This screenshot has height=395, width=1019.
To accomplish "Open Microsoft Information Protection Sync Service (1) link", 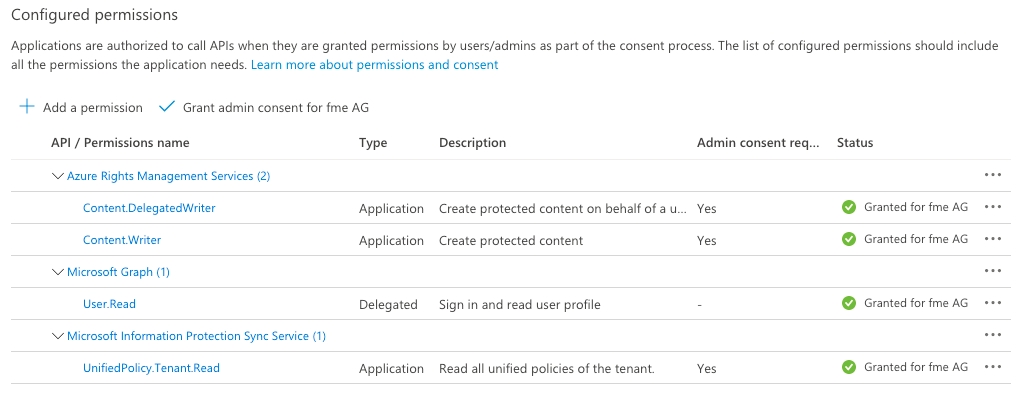I will pyautogui.click(x=196, y=336).
